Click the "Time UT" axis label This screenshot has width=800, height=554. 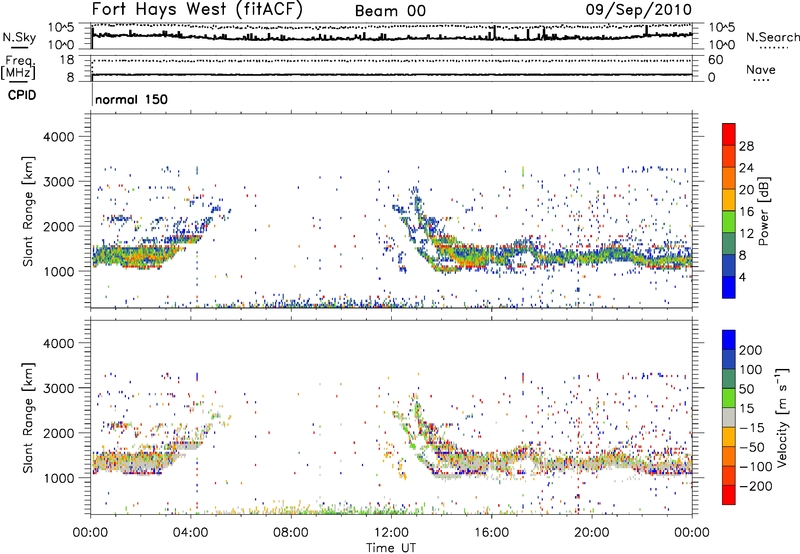[x=391, y=547]
